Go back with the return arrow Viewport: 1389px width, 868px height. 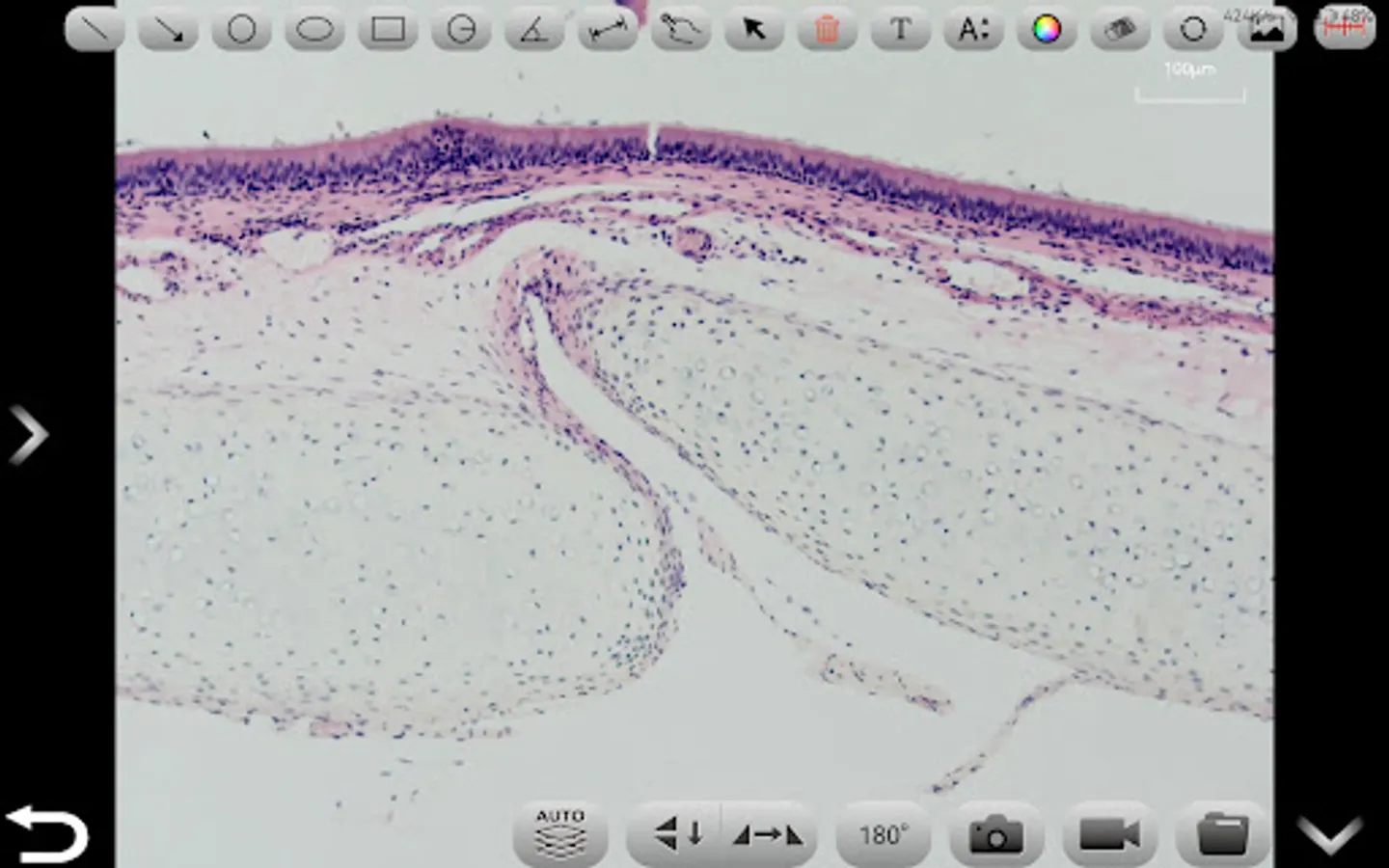tap(46, 833)
